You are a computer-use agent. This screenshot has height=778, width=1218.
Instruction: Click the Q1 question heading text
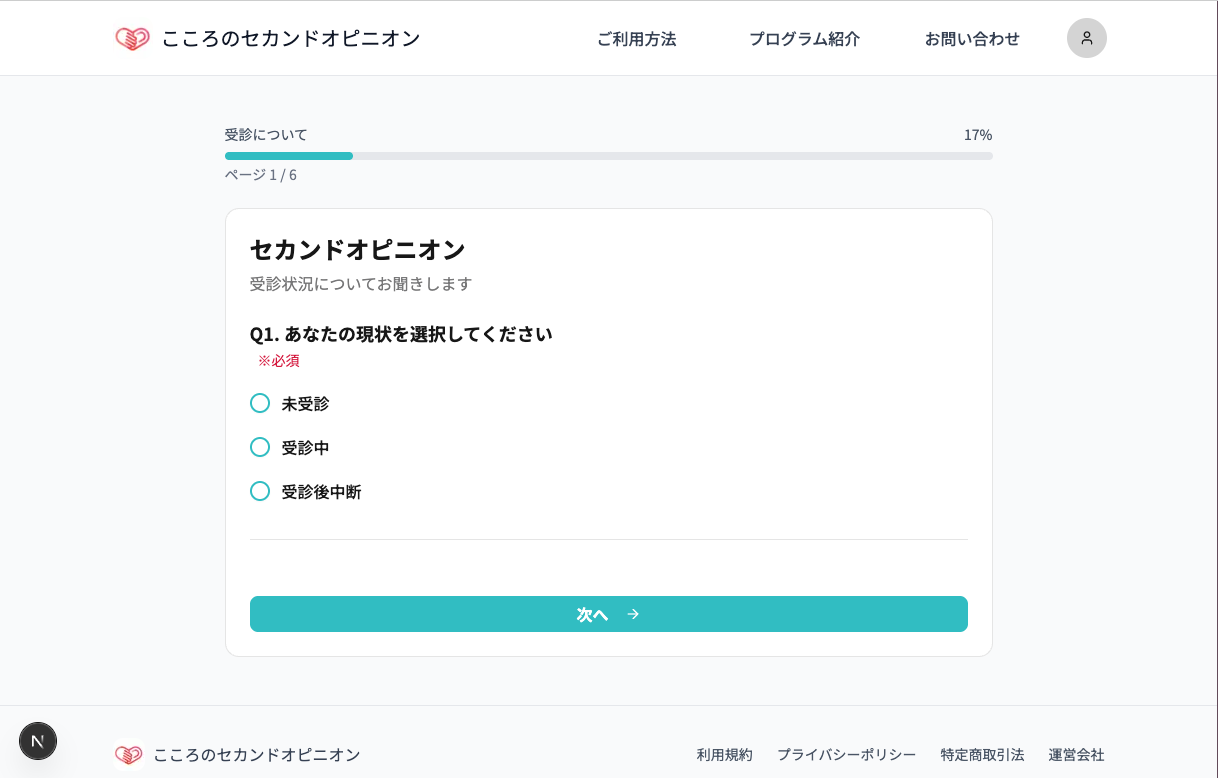[x=401, y=334]
